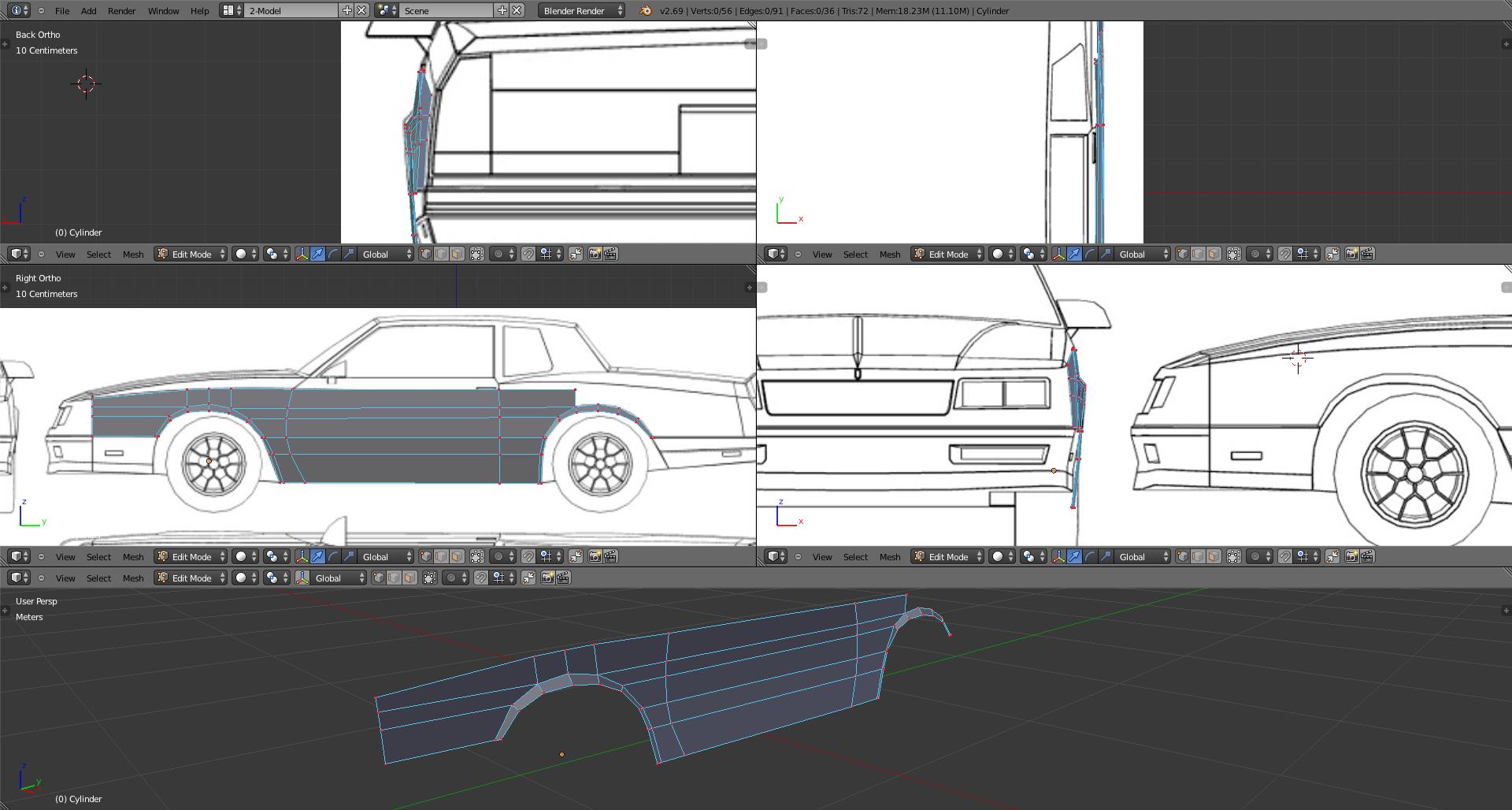Browse screen layouts via the layout icon
Image resolution: width=1512 pixels, height=810 pixels.
(231, 10)
